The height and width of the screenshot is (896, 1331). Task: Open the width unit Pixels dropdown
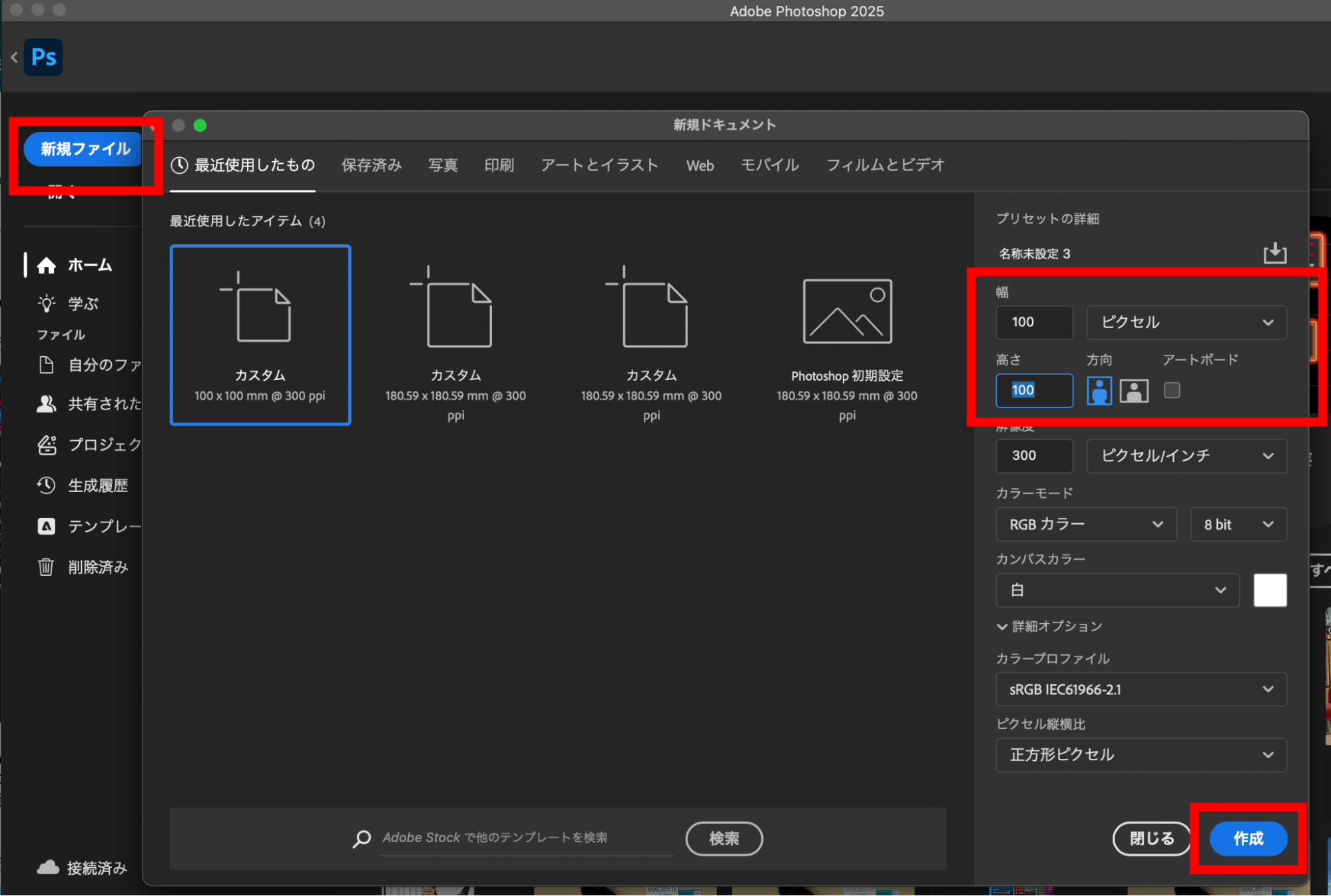click(1186, 322)
